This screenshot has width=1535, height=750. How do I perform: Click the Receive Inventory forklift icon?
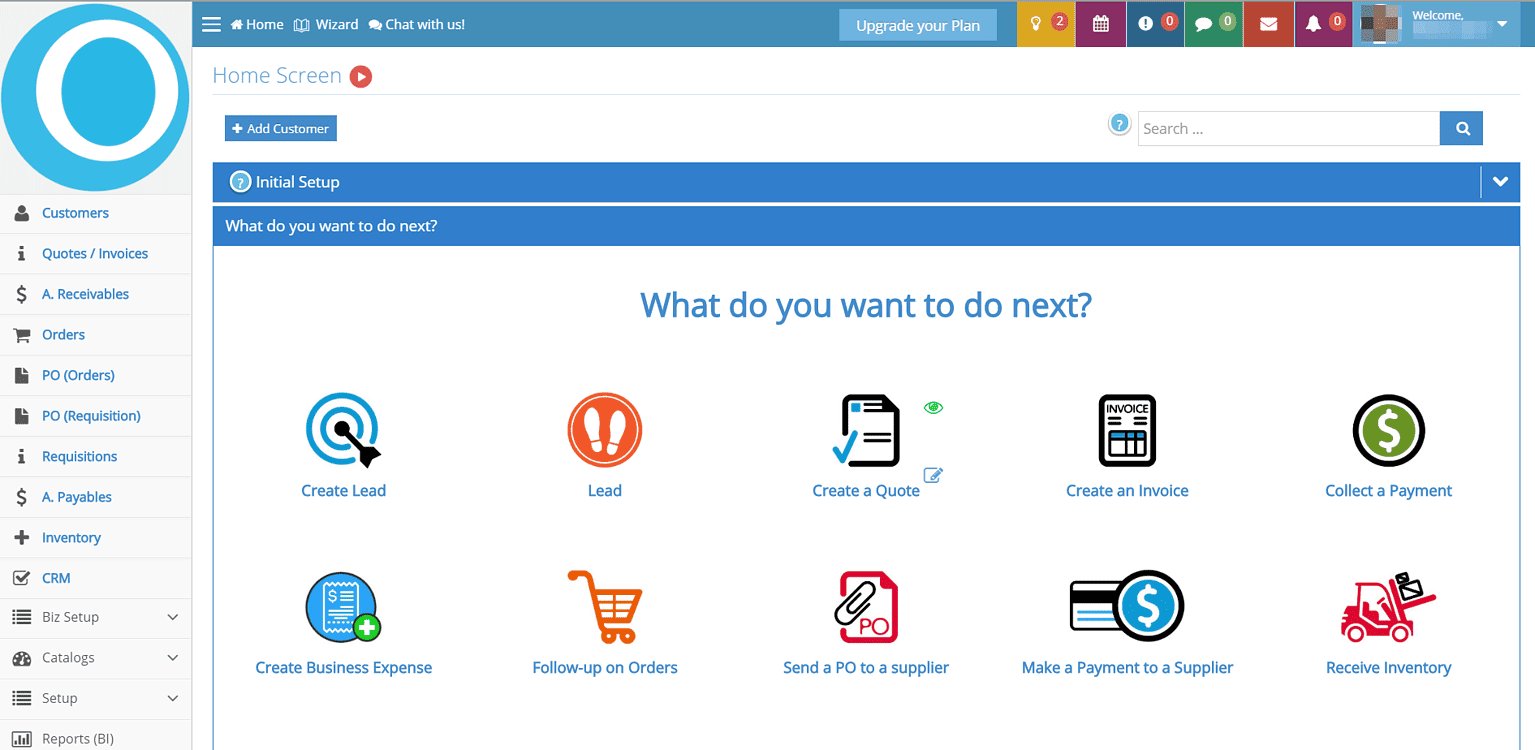pyautogui.click(x=1388, y=607)
